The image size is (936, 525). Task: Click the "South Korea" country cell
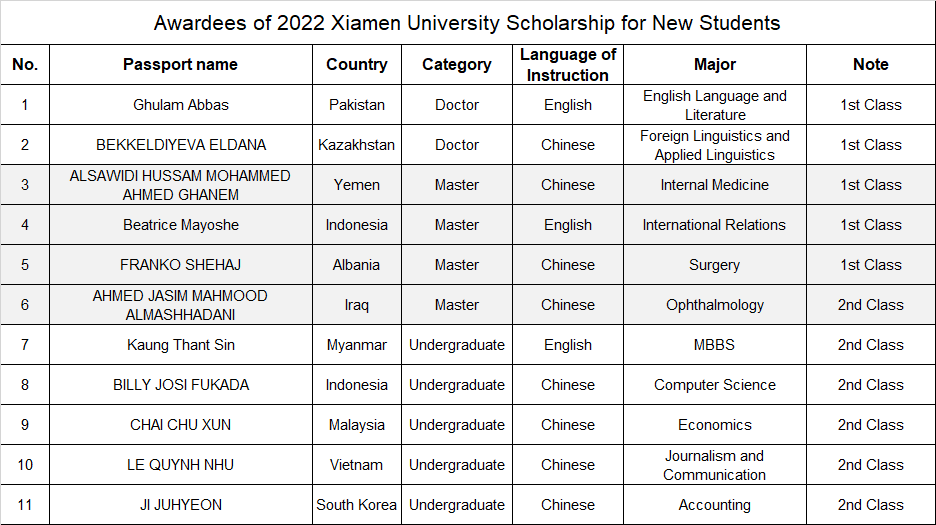point(356,505)
